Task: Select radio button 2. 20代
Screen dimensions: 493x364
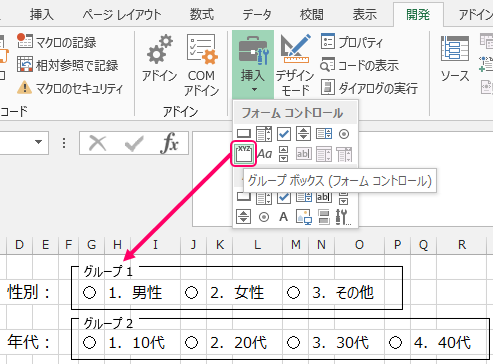Action: point(191,342)
